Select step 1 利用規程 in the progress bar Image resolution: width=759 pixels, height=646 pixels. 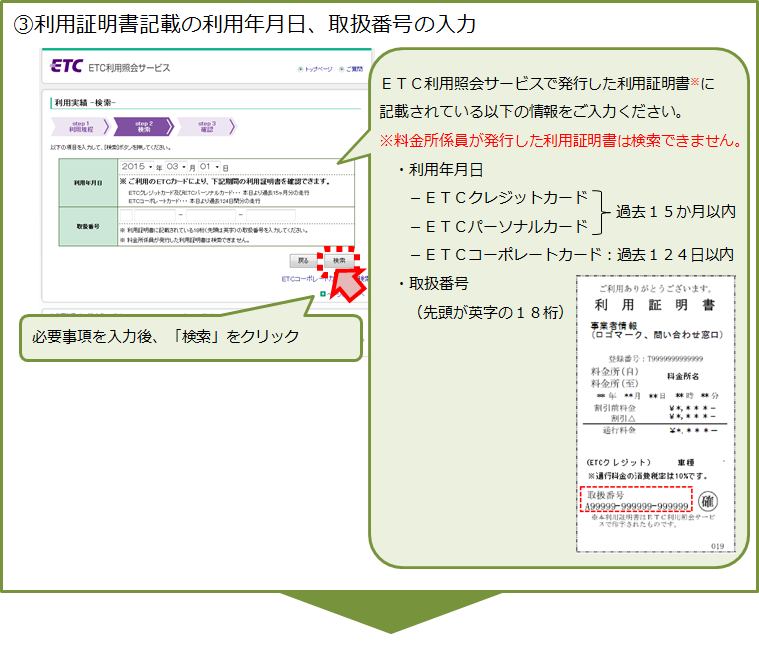81,127
